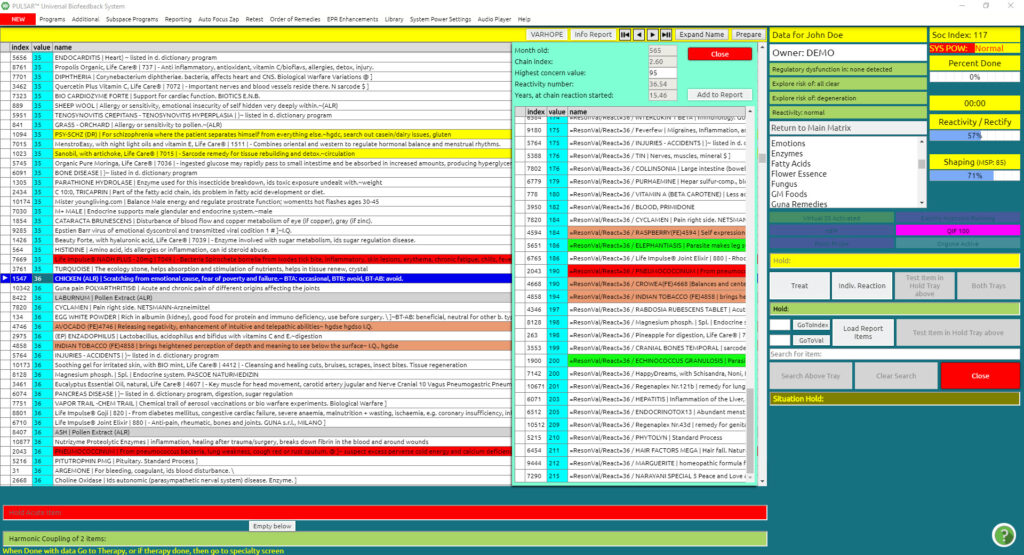The height and width of the screenshot is (555, 1024).
Task: Click Expand Name button
Action: point(701,34)
